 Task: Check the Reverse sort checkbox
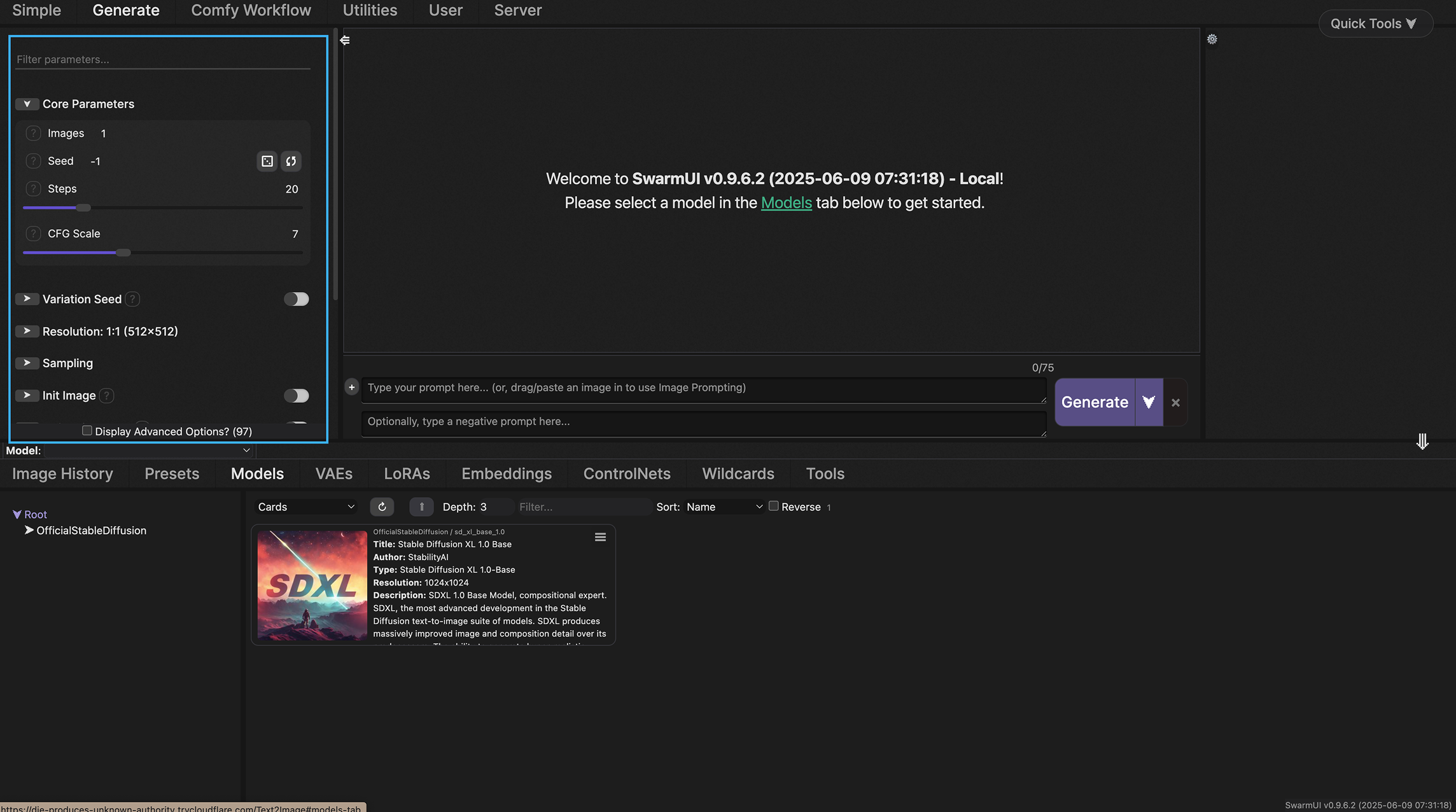[x=773, y=506]
